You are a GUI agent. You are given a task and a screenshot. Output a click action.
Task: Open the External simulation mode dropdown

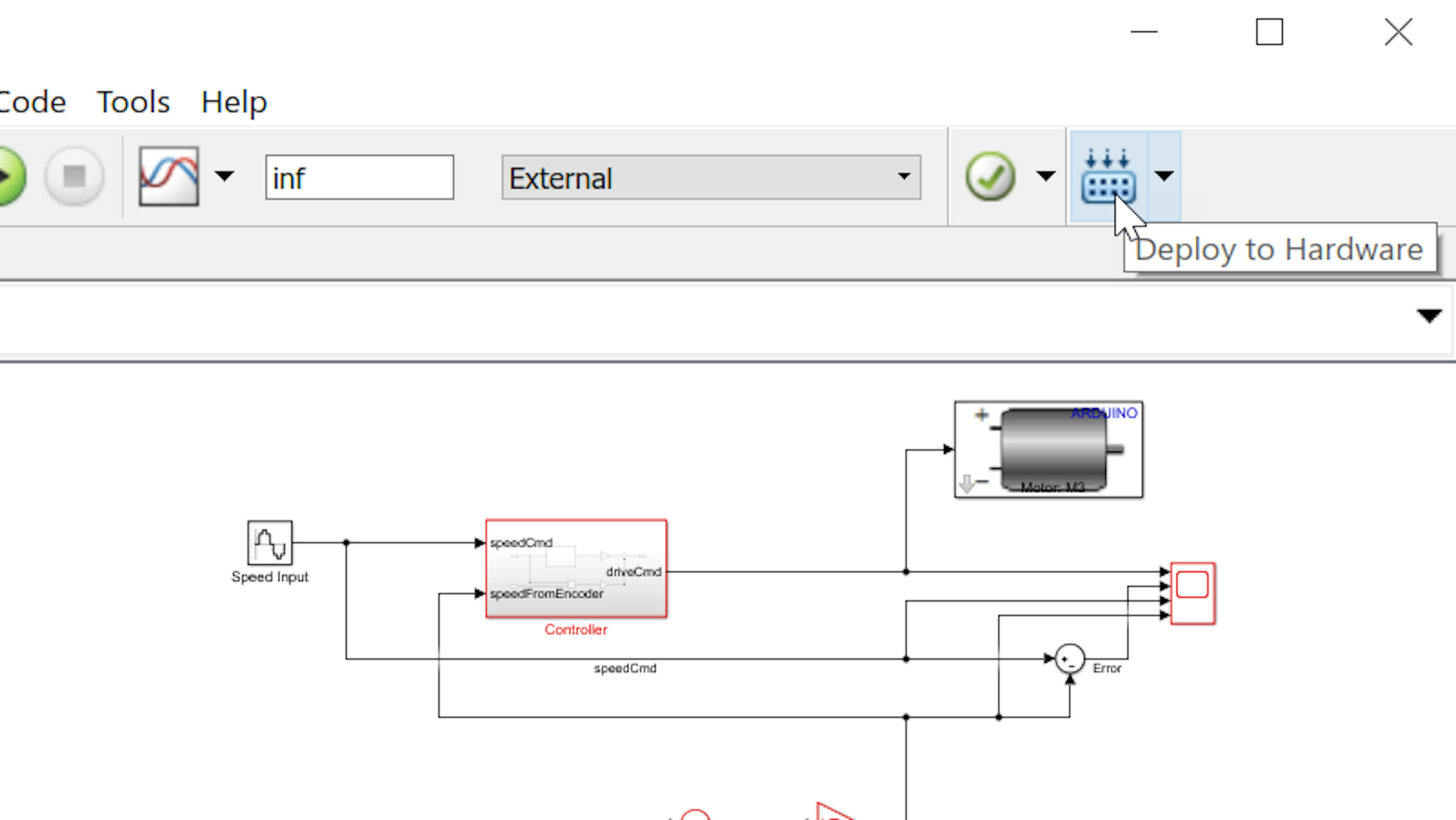click(x=711, y=178)
